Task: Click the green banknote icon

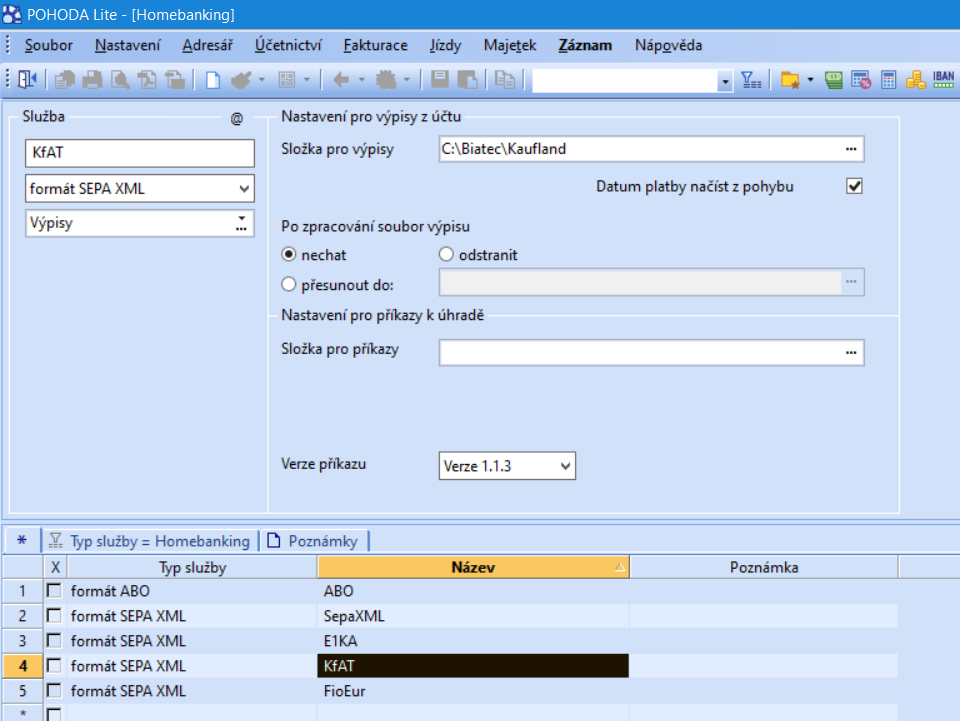Action: click(x=834, y=81)
